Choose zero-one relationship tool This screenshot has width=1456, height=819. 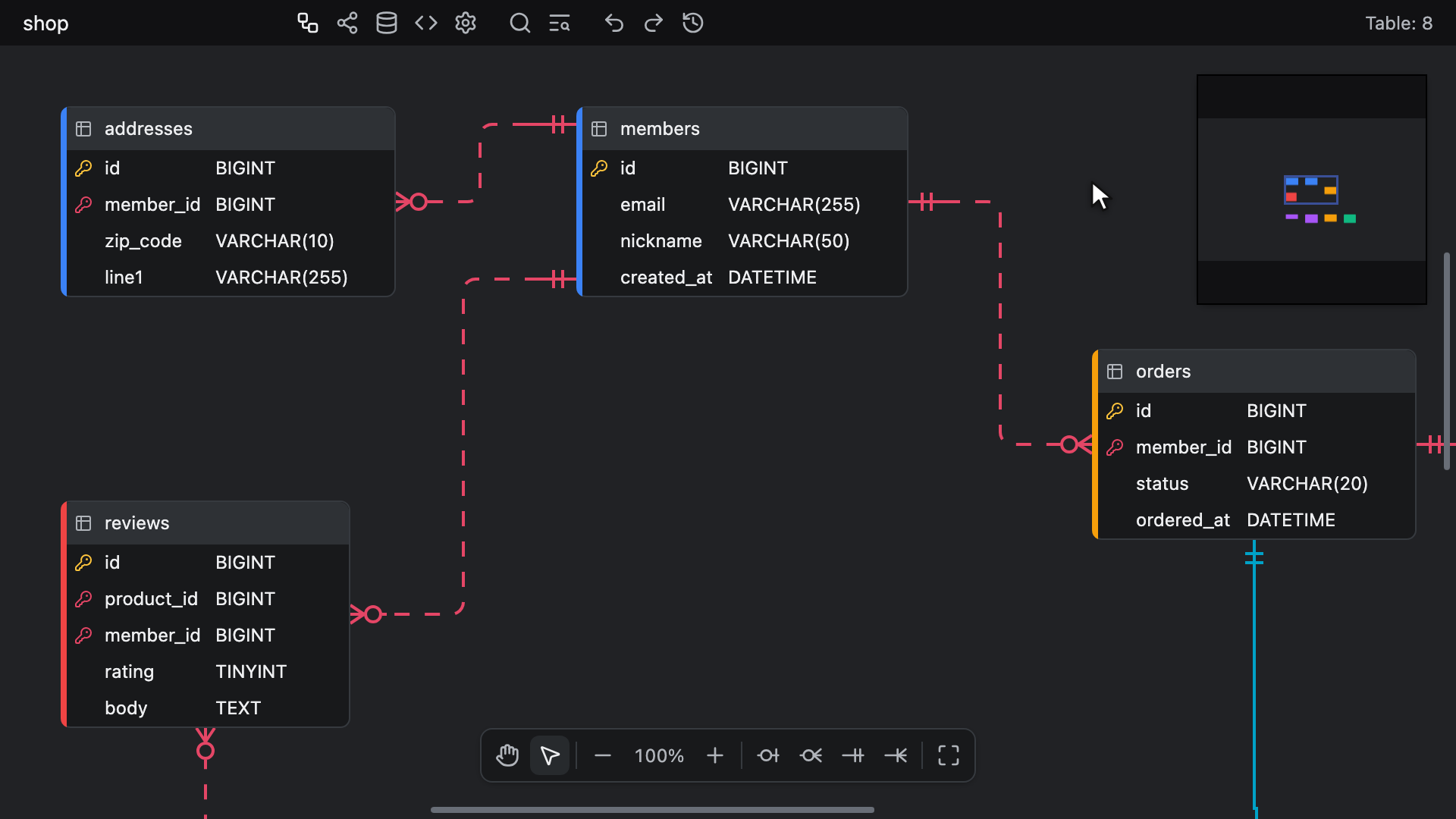click(768, 755)
